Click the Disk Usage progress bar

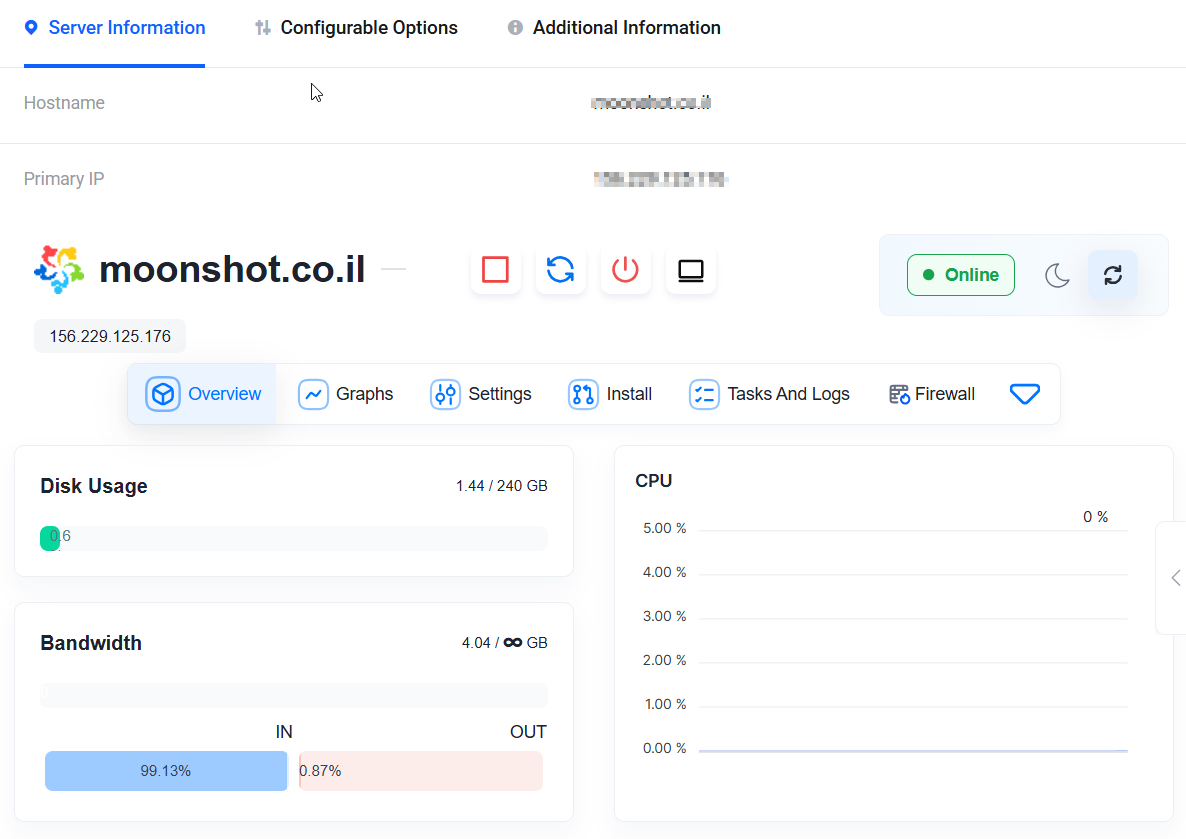[293, 539]
